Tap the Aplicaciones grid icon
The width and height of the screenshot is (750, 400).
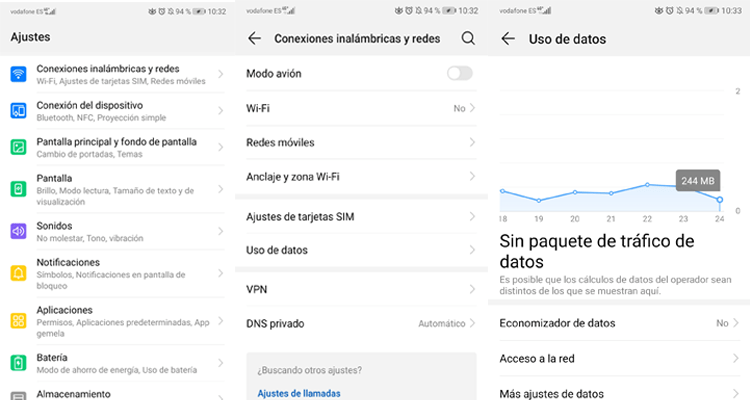(18, 321)
